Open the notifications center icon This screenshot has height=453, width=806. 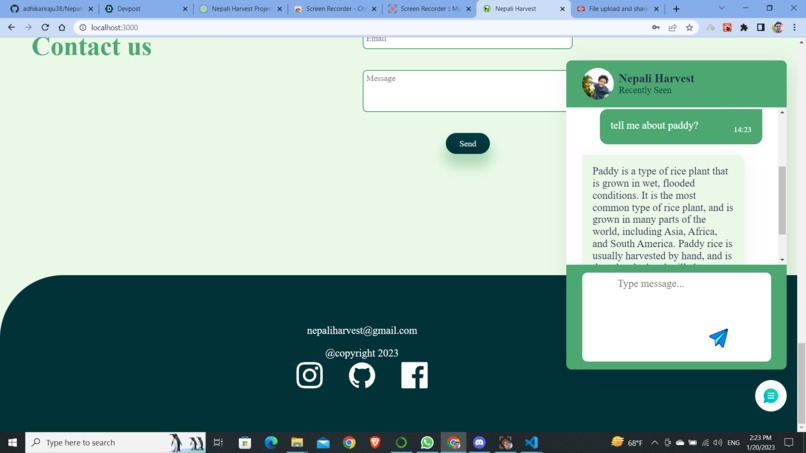click(x=789, y=442)
